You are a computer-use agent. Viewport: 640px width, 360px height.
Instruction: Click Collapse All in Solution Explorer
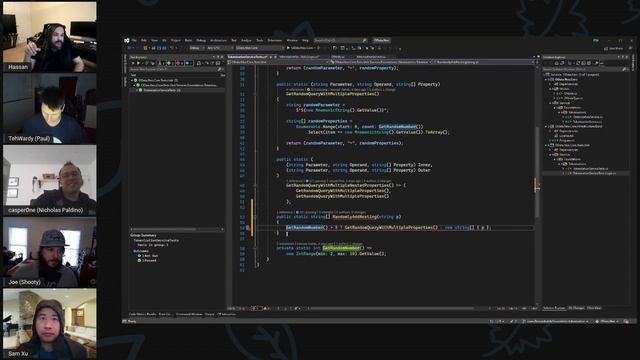(583, 63)
